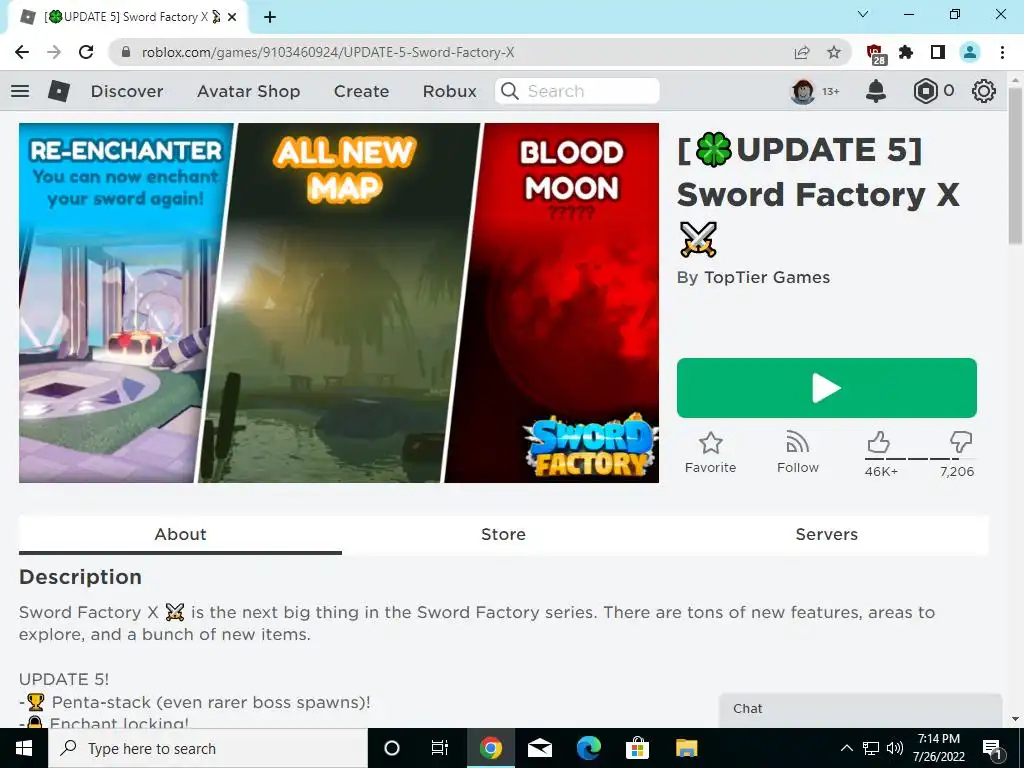Open the settings gear icon
Viewport: 1024px width, 768px height.
984,91
